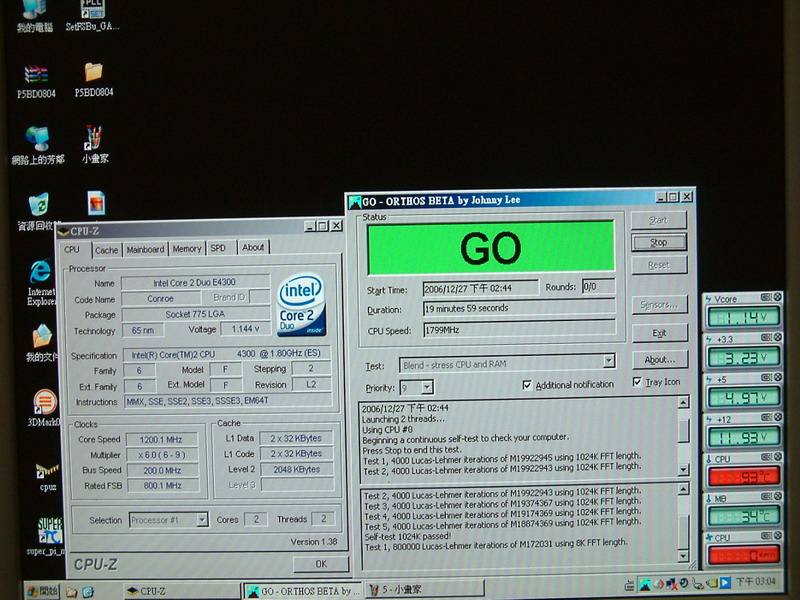Open the 我的文件 documents folder icon

(42, 343)
